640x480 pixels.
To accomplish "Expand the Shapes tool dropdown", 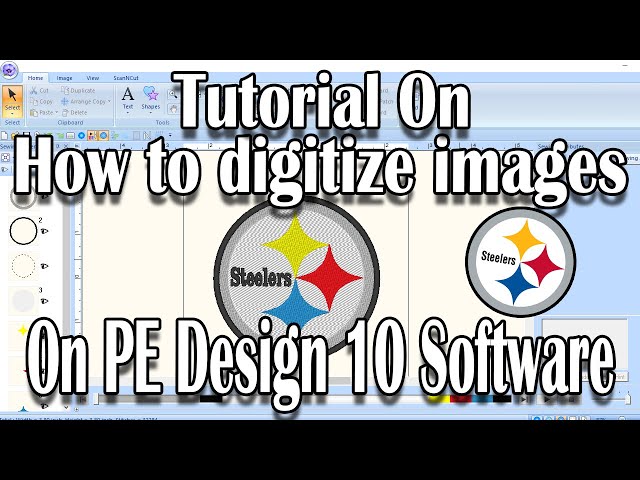I will (151, 113).
